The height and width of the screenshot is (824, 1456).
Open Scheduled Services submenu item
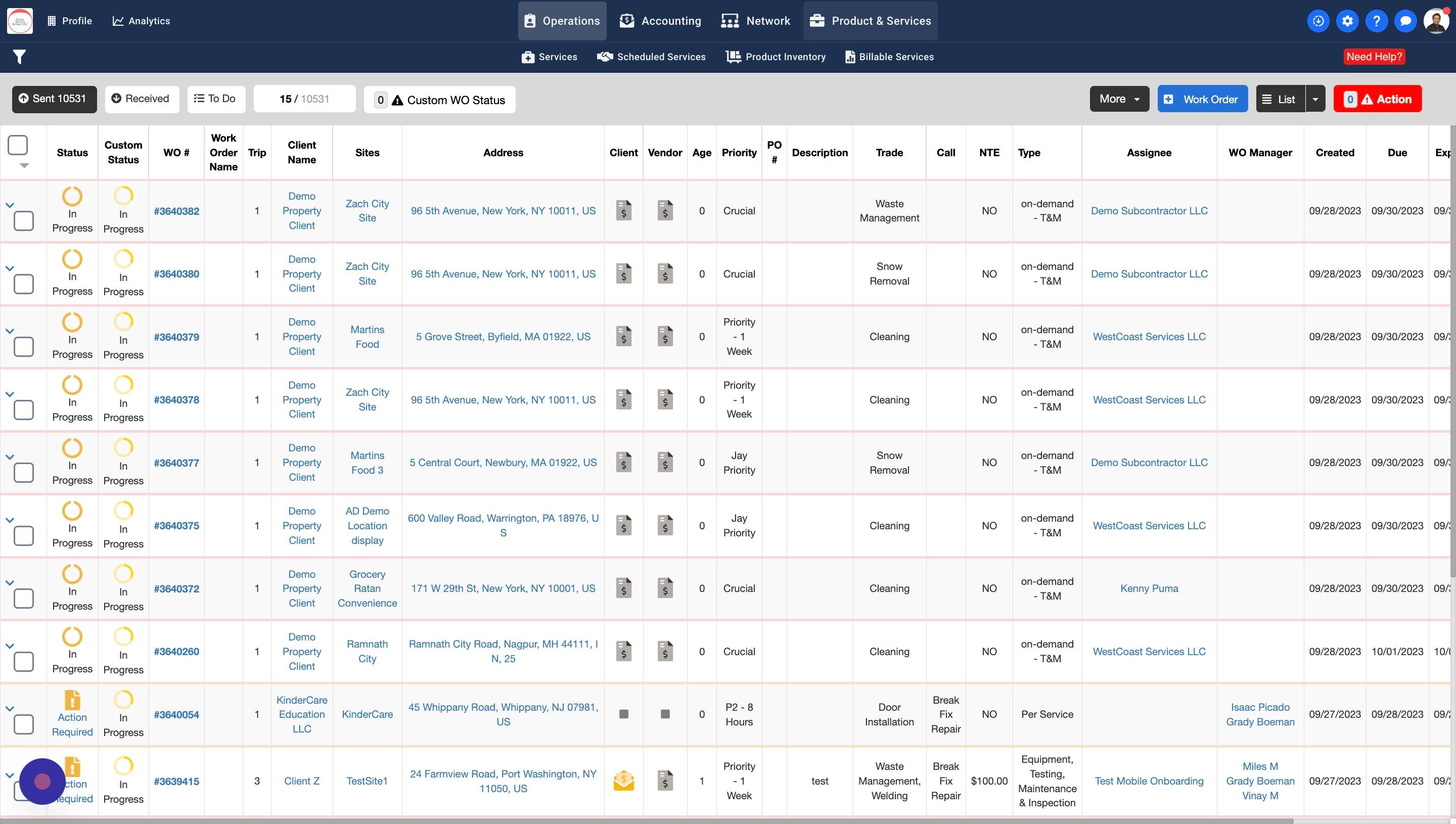tap(651, 57)
